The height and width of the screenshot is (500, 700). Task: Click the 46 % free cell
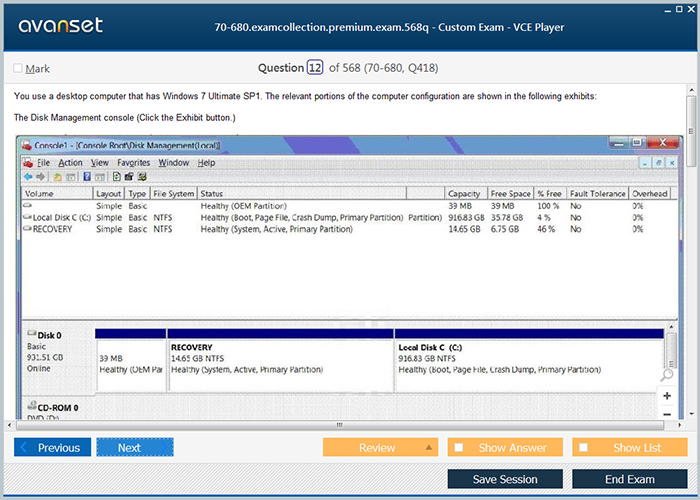(546, 229)
